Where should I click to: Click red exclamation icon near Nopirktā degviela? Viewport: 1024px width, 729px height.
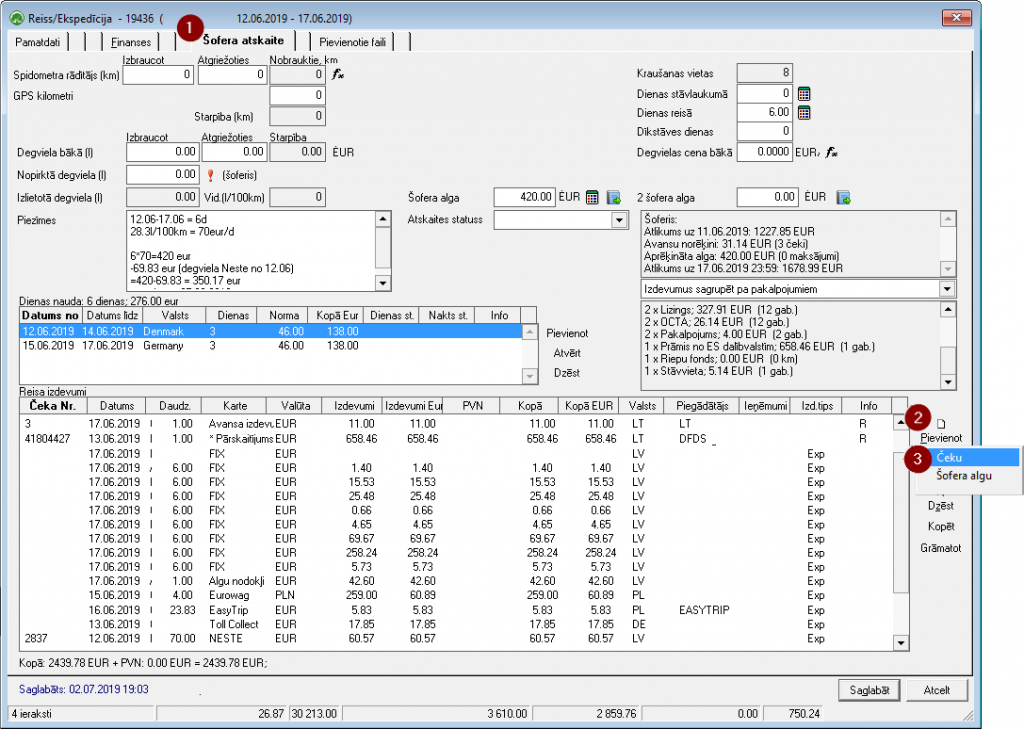point(210,175)
